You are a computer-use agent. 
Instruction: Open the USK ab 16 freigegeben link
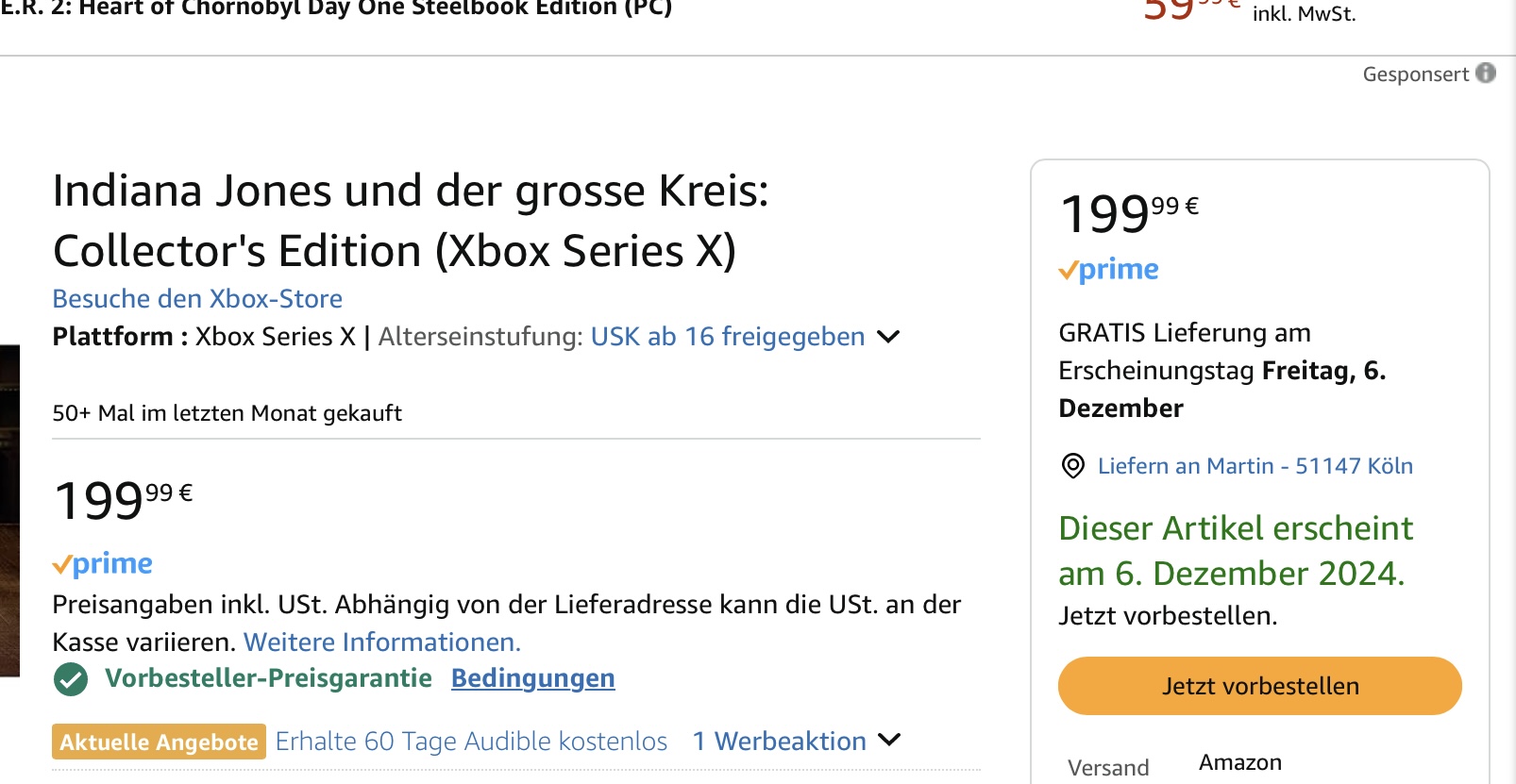click(x=727, y=337)
